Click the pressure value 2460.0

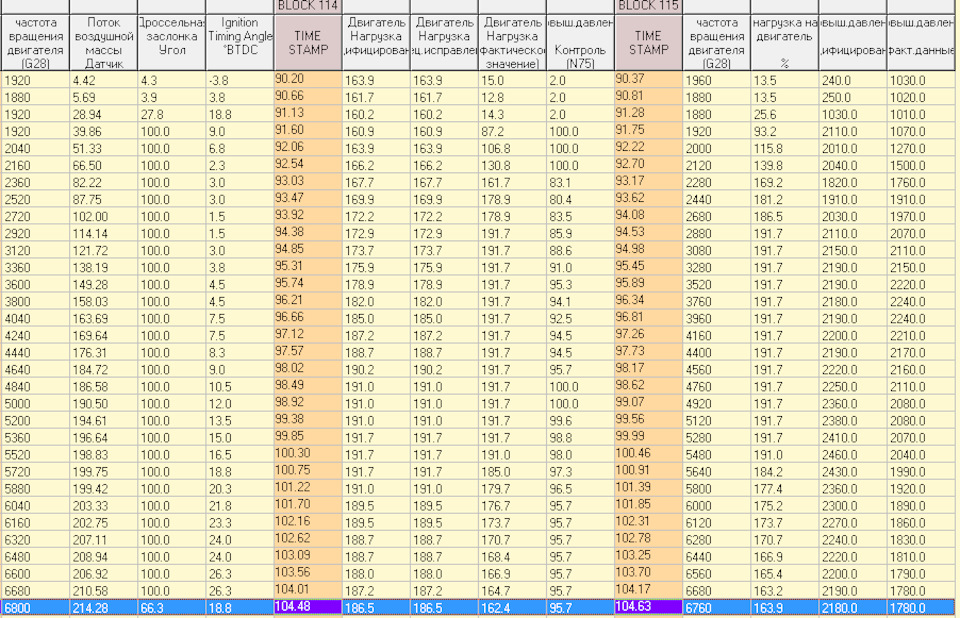click(852, 455)
